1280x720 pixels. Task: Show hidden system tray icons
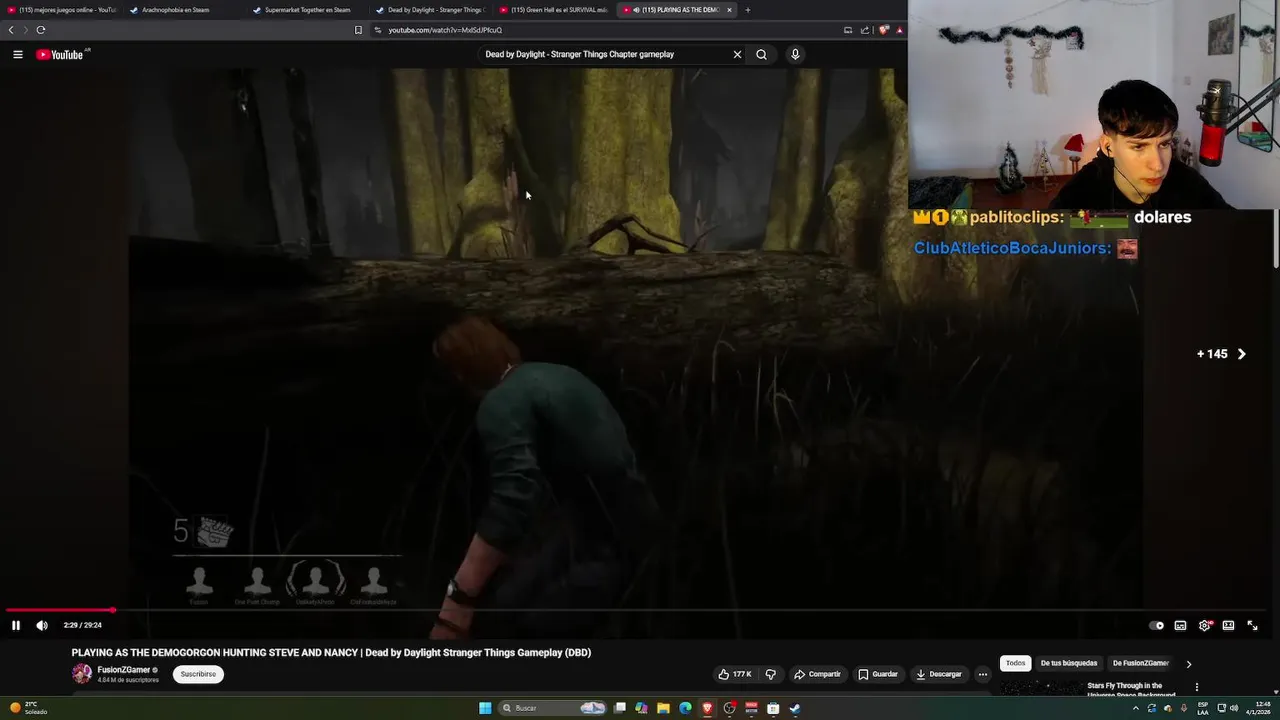(1135, 708)
